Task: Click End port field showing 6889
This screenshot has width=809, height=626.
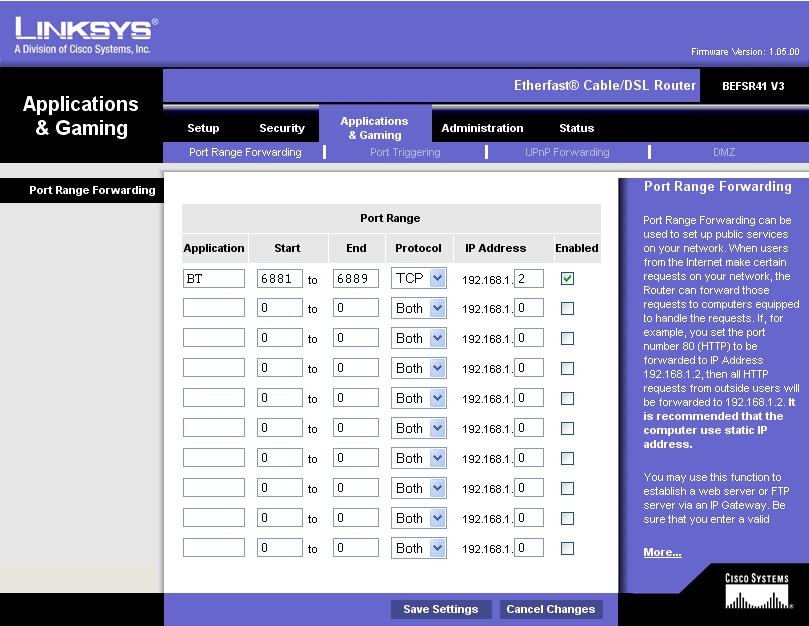Action: pos(355,279)
